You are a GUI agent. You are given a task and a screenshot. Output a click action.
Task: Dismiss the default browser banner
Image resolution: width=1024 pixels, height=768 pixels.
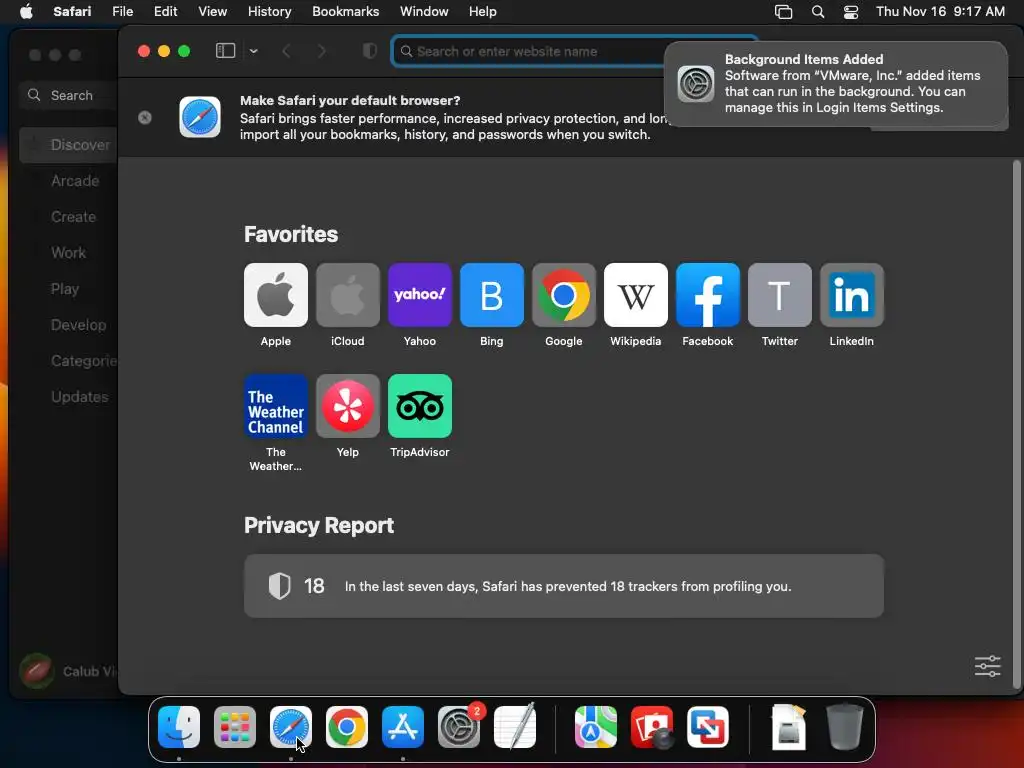145,118
